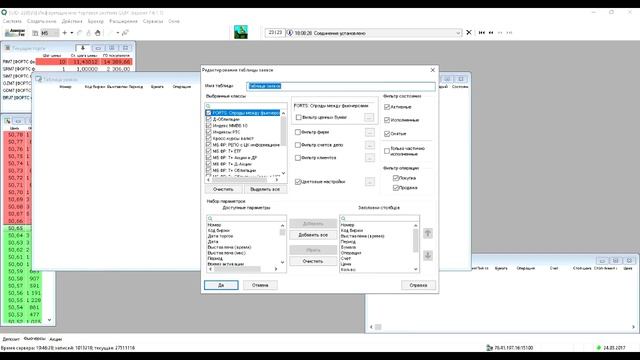Click the link-style icon at toolbar's end
640x360 pixels.
(x=125, y=33)
